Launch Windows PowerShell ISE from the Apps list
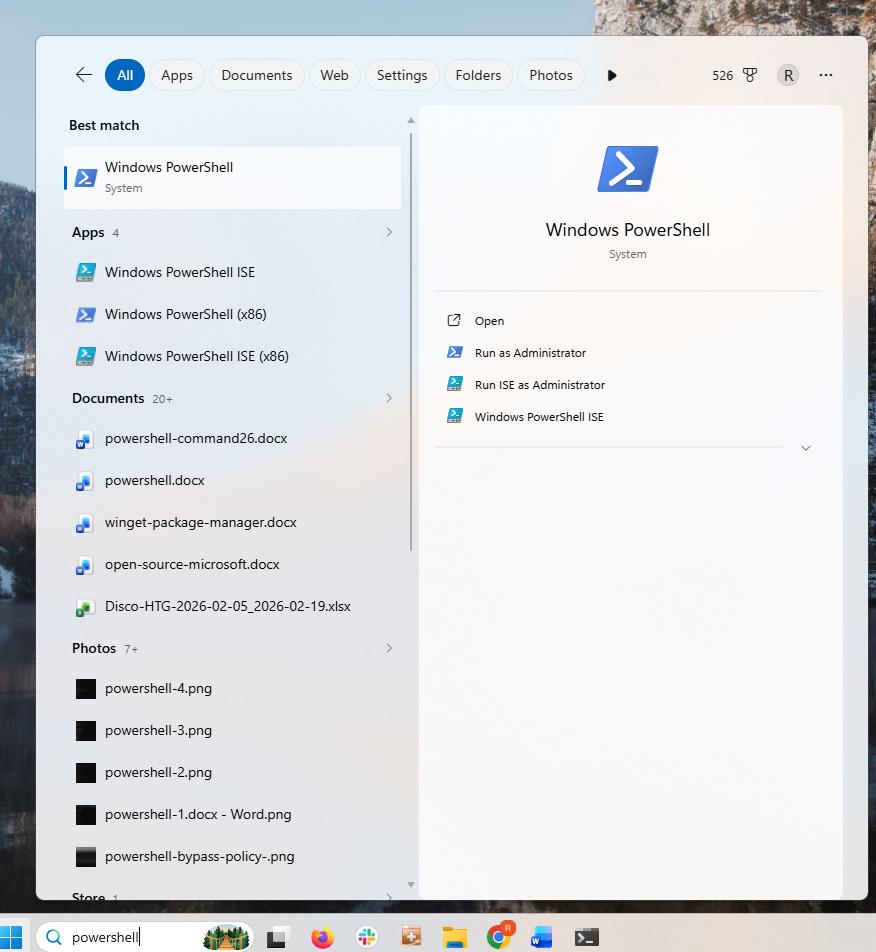 click(233, 272)
